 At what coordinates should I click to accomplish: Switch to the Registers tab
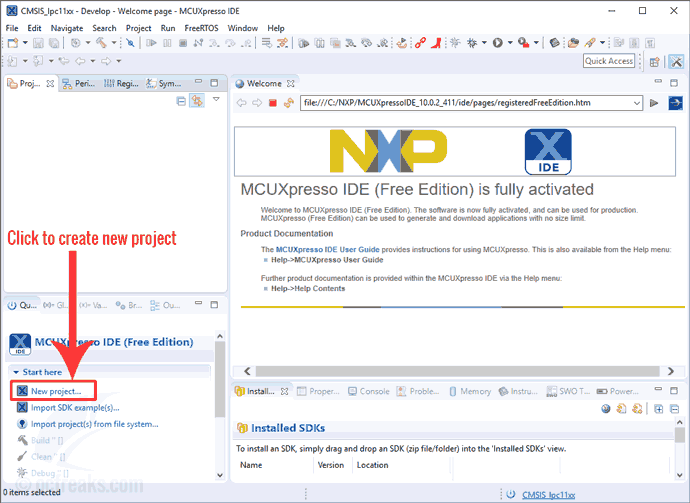coord(121,83)
